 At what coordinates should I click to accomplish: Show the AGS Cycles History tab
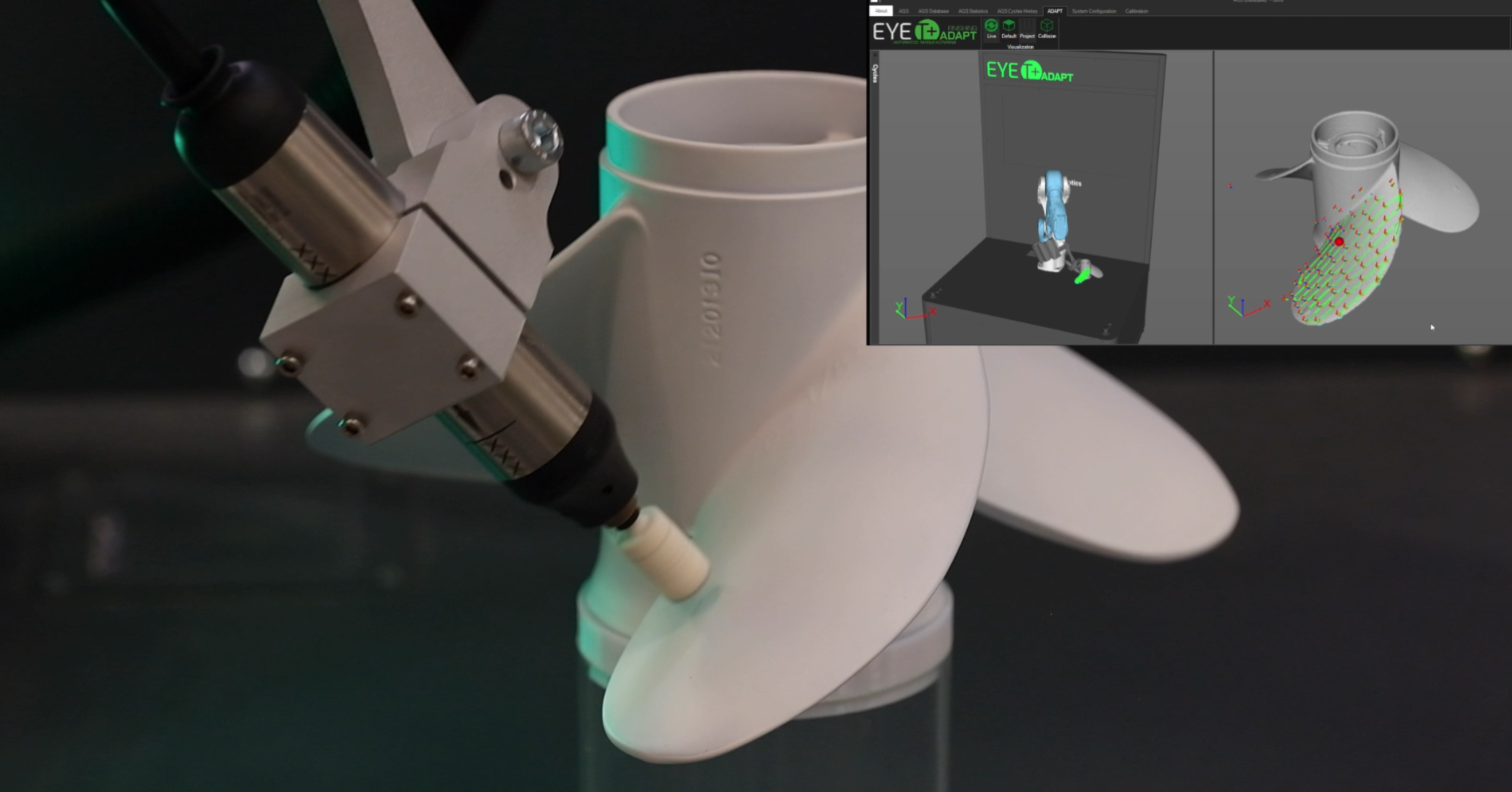coord(1017,11)
